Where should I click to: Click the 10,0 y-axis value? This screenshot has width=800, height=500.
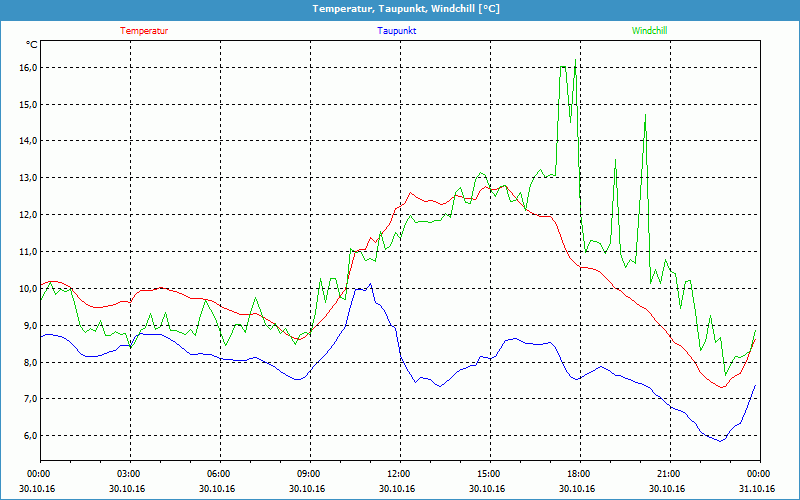pyautogui.click(x=28, y=289)
